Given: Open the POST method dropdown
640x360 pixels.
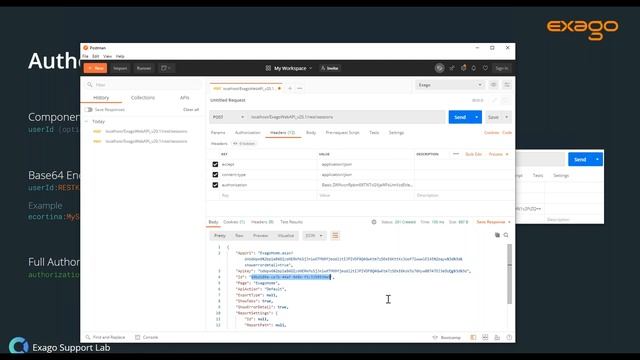Looking at the screenshot, I should point(228,117).
